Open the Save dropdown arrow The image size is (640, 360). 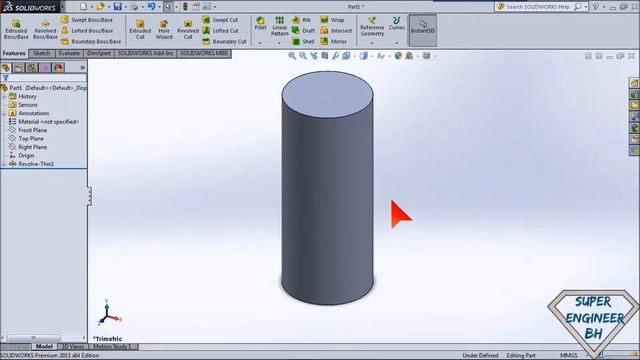125,7
